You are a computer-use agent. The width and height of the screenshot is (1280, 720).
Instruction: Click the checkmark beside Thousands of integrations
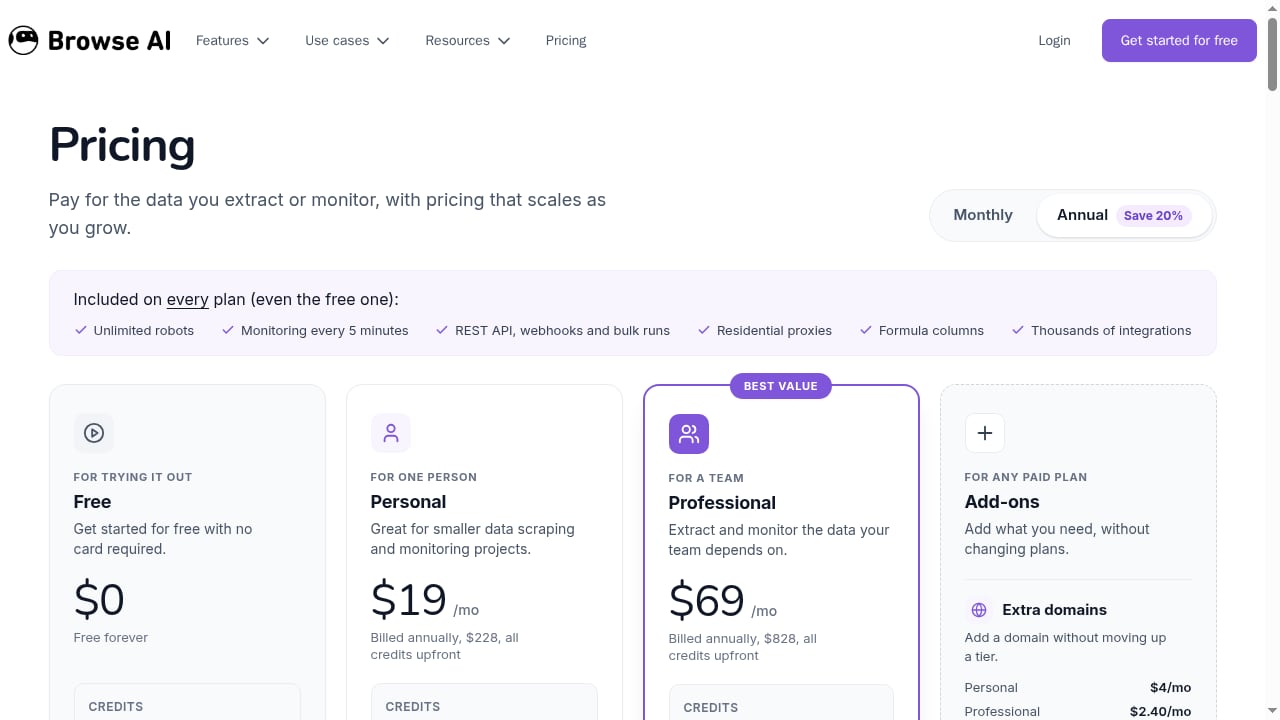[x=1018, y=330]
